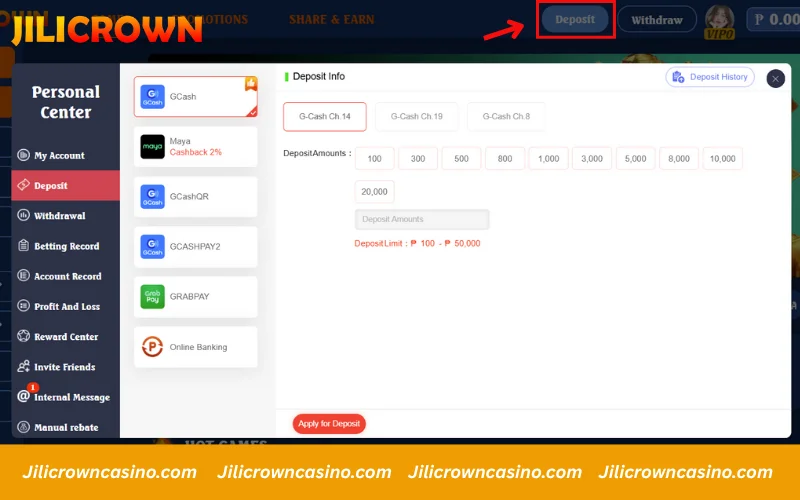Pick the 10,000 deposit amount
Screen dimensions: 800x500
click(722, 159)
